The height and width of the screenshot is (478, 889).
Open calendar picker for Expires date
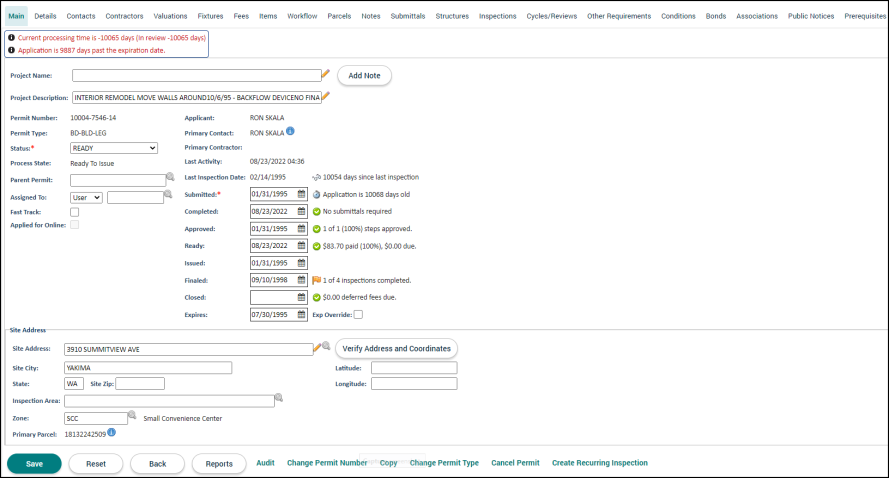pos(301,315)
